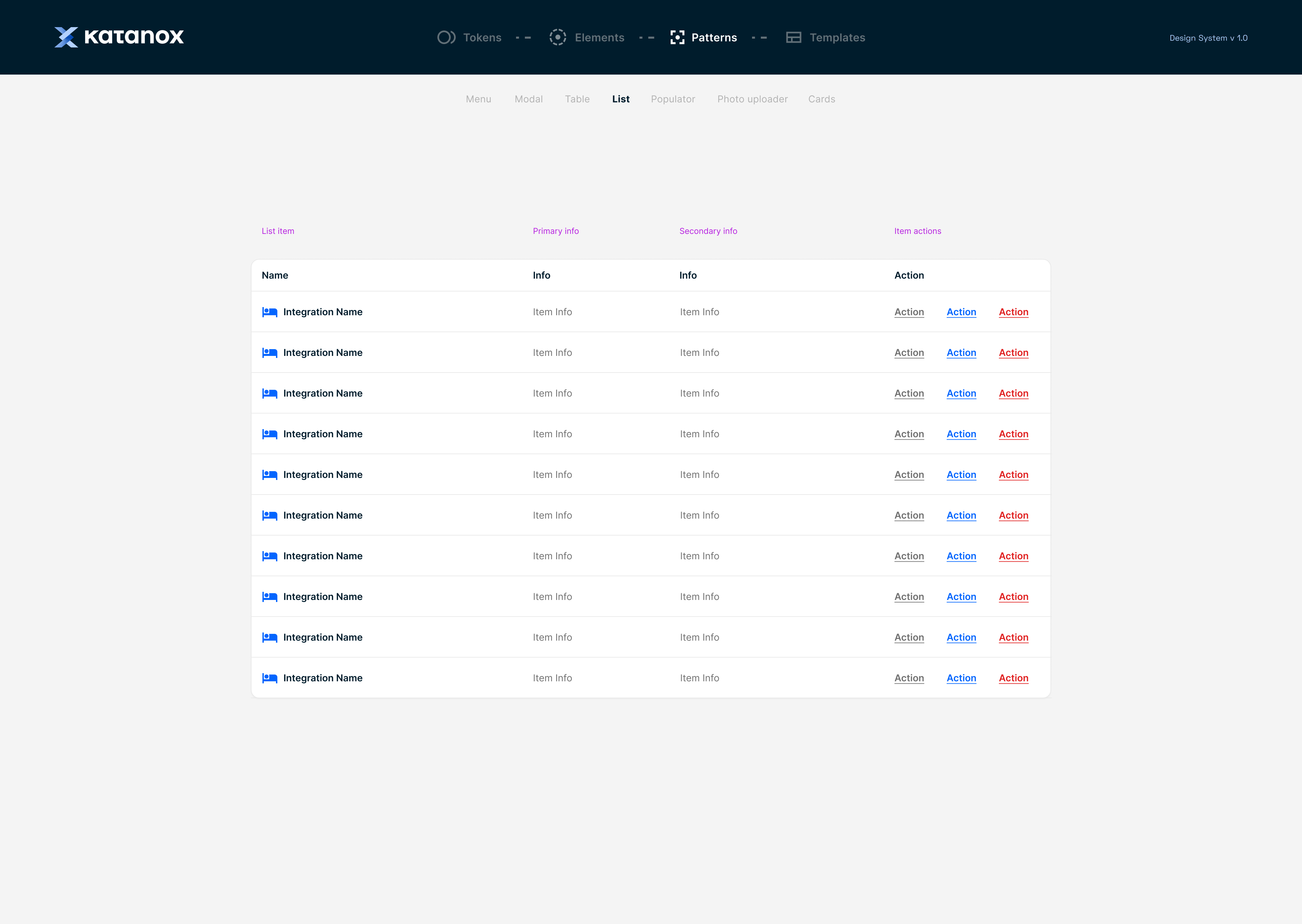Open the Photo uploader sub-tab
Viewport: 1302px width, 924px height.
point(752,99)
